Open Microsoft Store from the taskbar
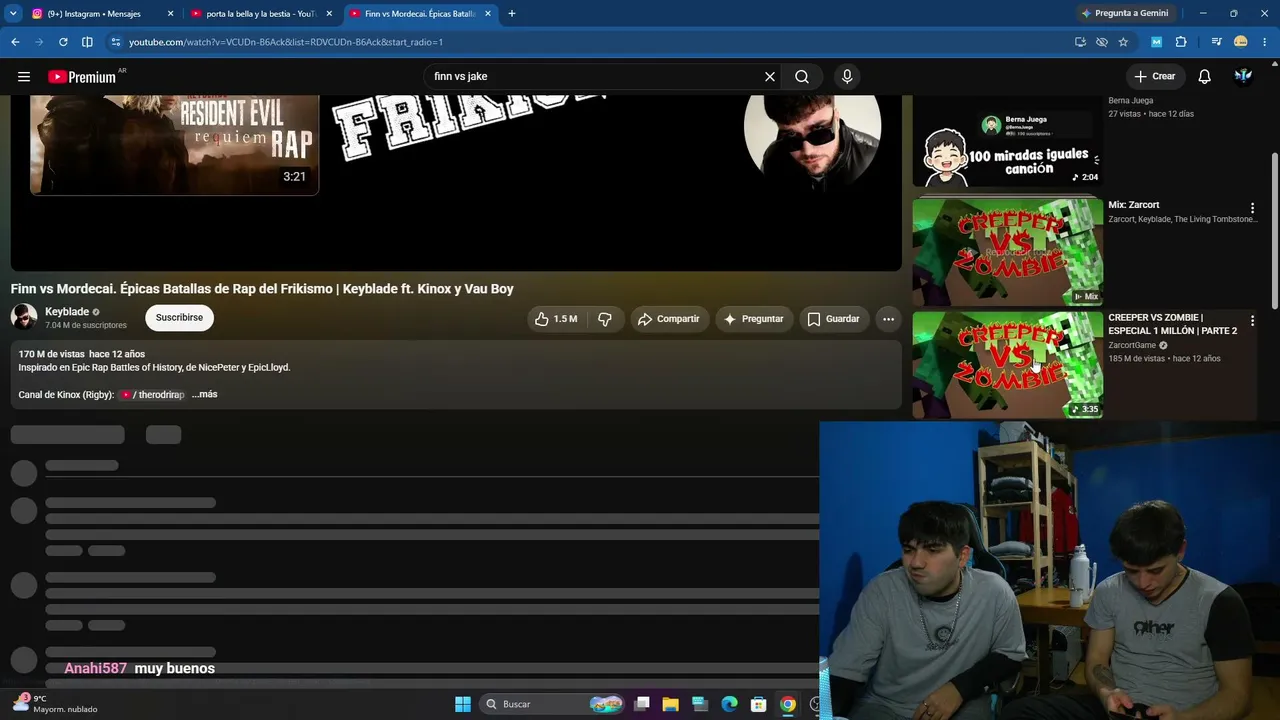This screenshot has width=1280, height=720. click(758, 704)
